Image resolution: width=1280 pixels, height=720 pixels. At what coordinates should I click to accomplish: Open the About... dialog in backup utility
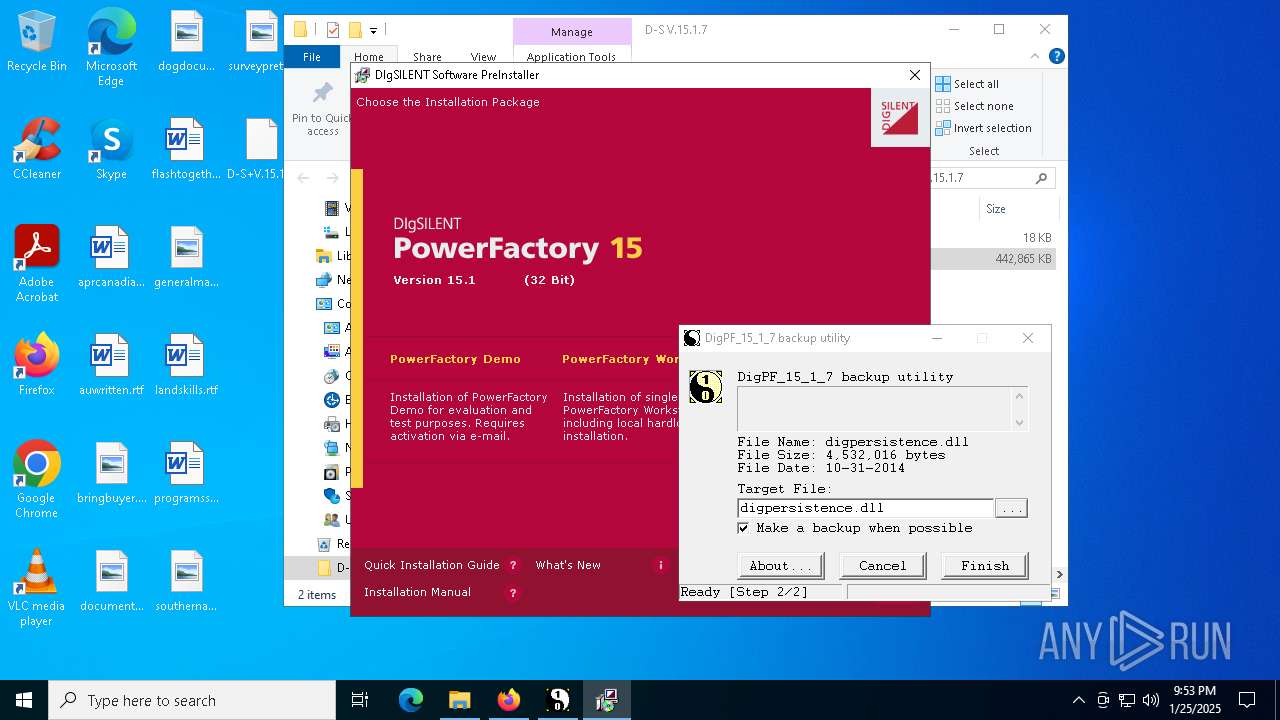(780, 565)
